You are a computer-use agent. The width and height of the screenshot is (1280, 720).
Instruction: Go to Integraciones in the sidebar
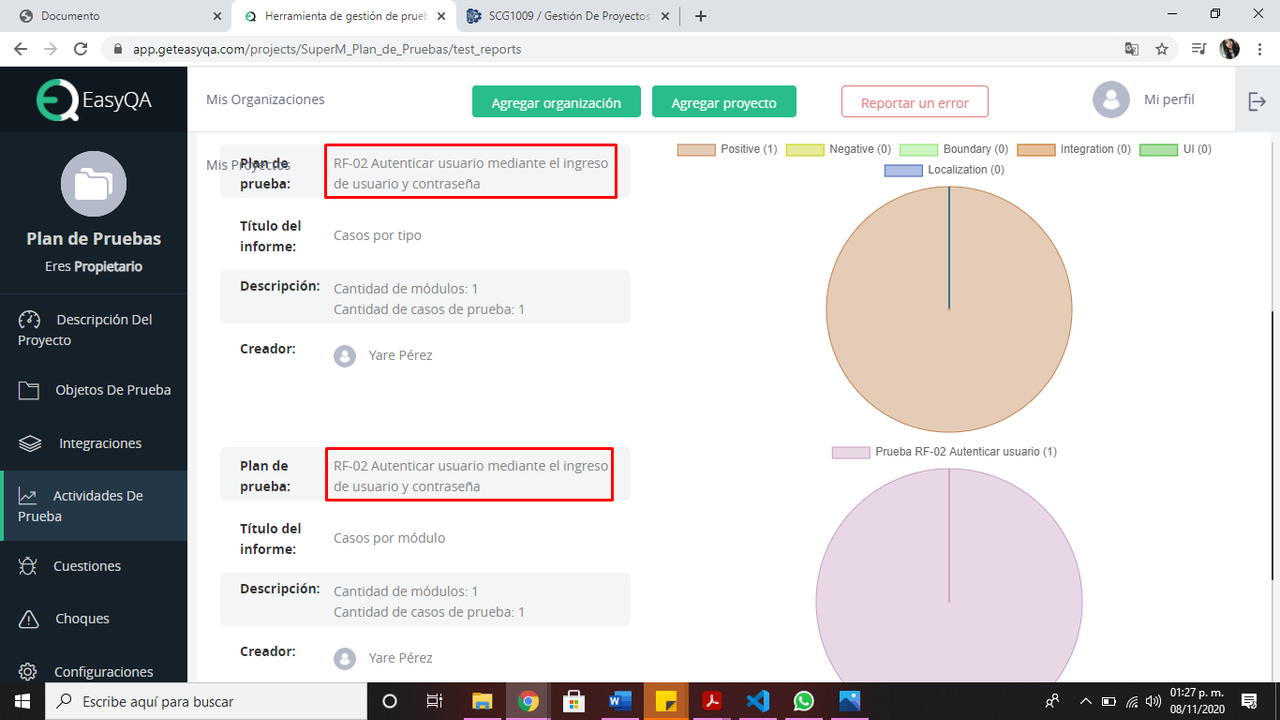click(93, 443)
